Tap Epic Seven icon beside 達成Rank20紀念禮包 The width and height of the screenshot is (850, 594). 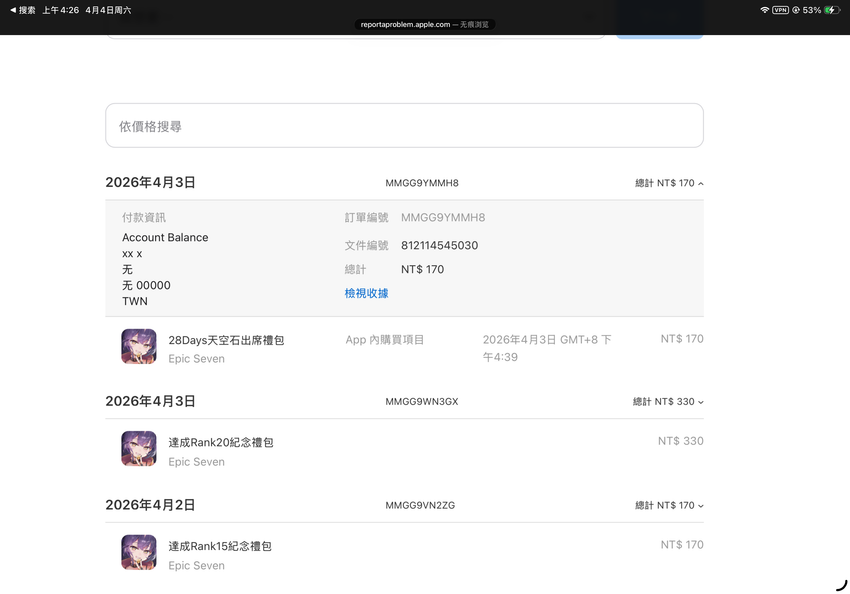point(139,449)
